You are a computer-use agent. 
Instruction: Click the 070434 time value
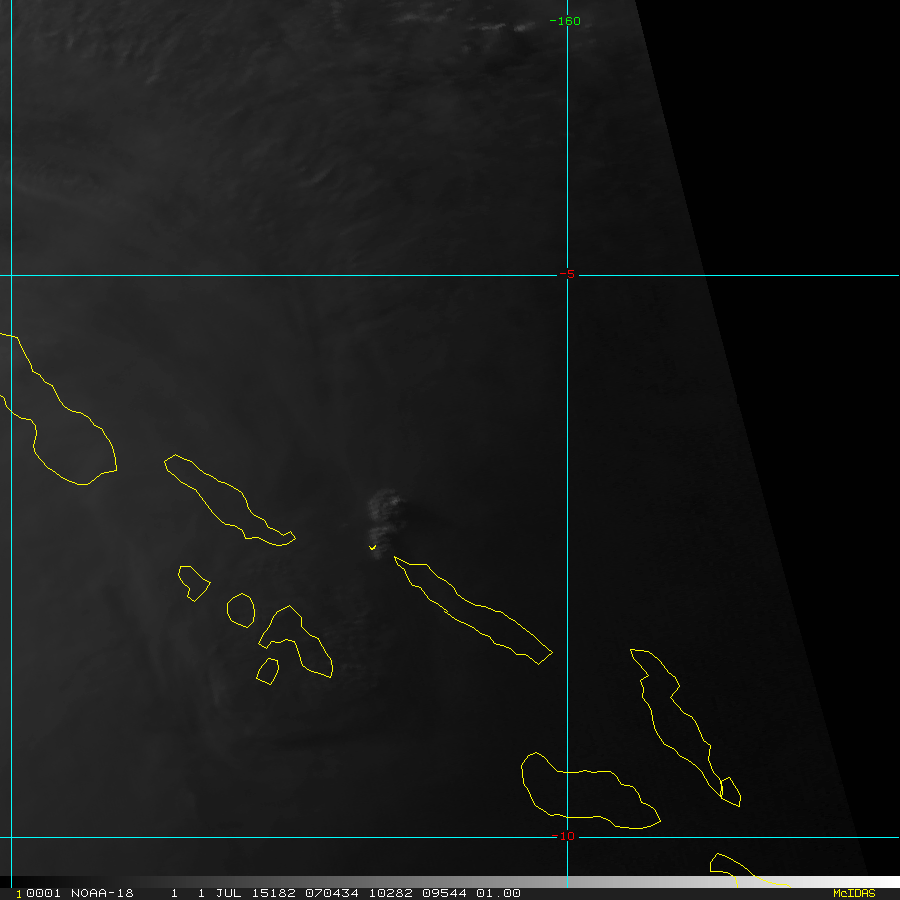332,893
